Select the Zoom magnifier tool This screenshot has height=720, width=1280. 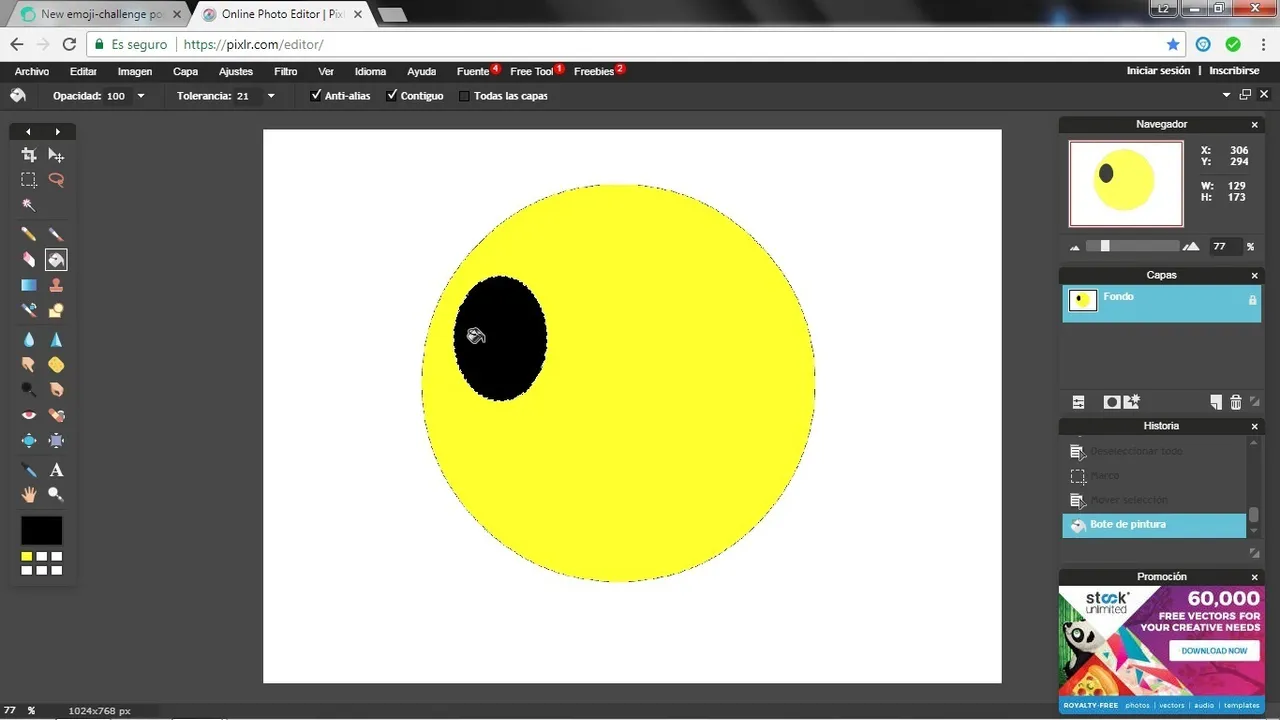tap(56, 494)
